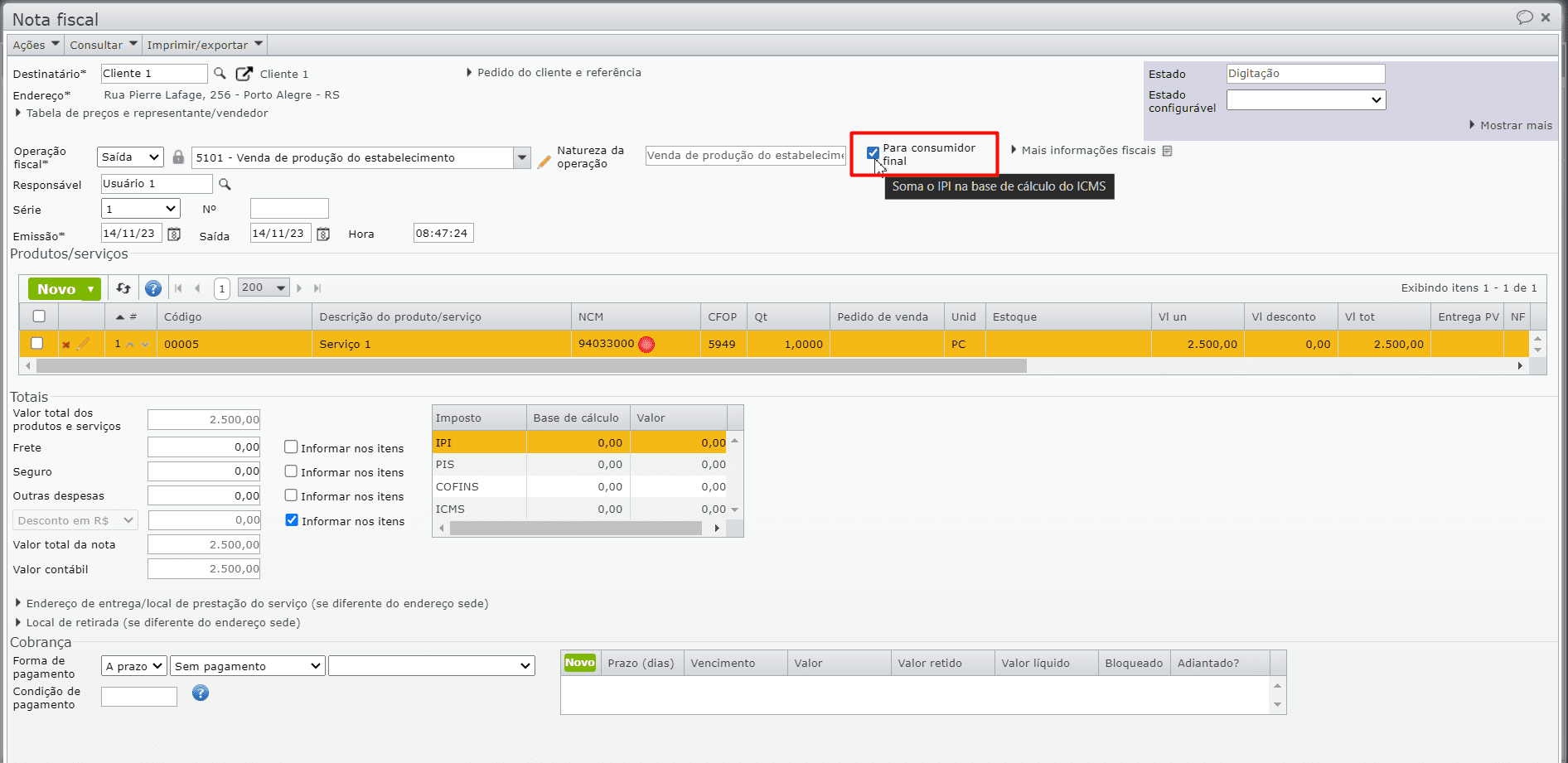1568x763 pixels.
Task: Click the red NCM warning icon
Action: tap(646, 345)
